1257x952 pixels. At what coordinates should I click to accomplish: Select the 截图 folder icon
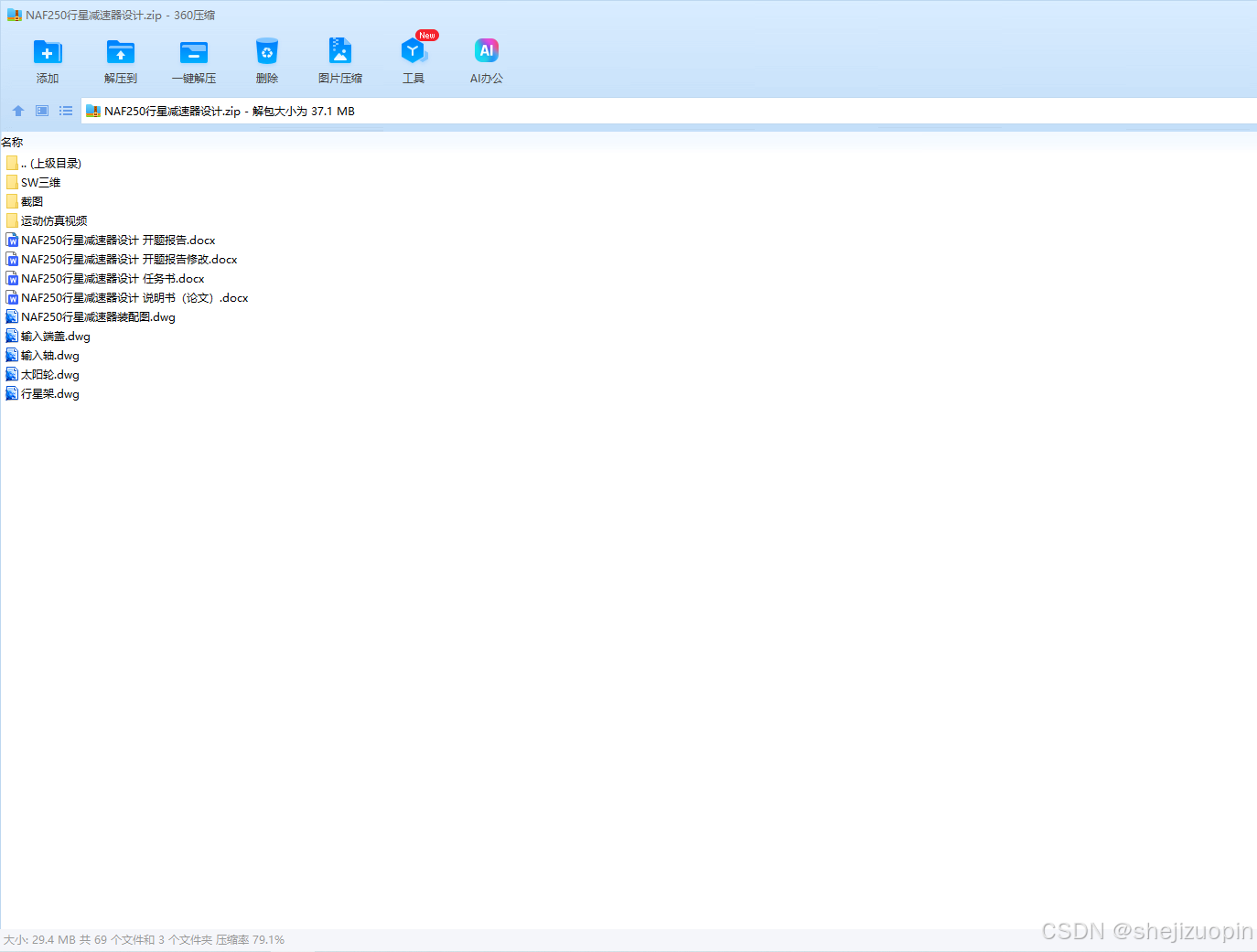pos(12,201)
